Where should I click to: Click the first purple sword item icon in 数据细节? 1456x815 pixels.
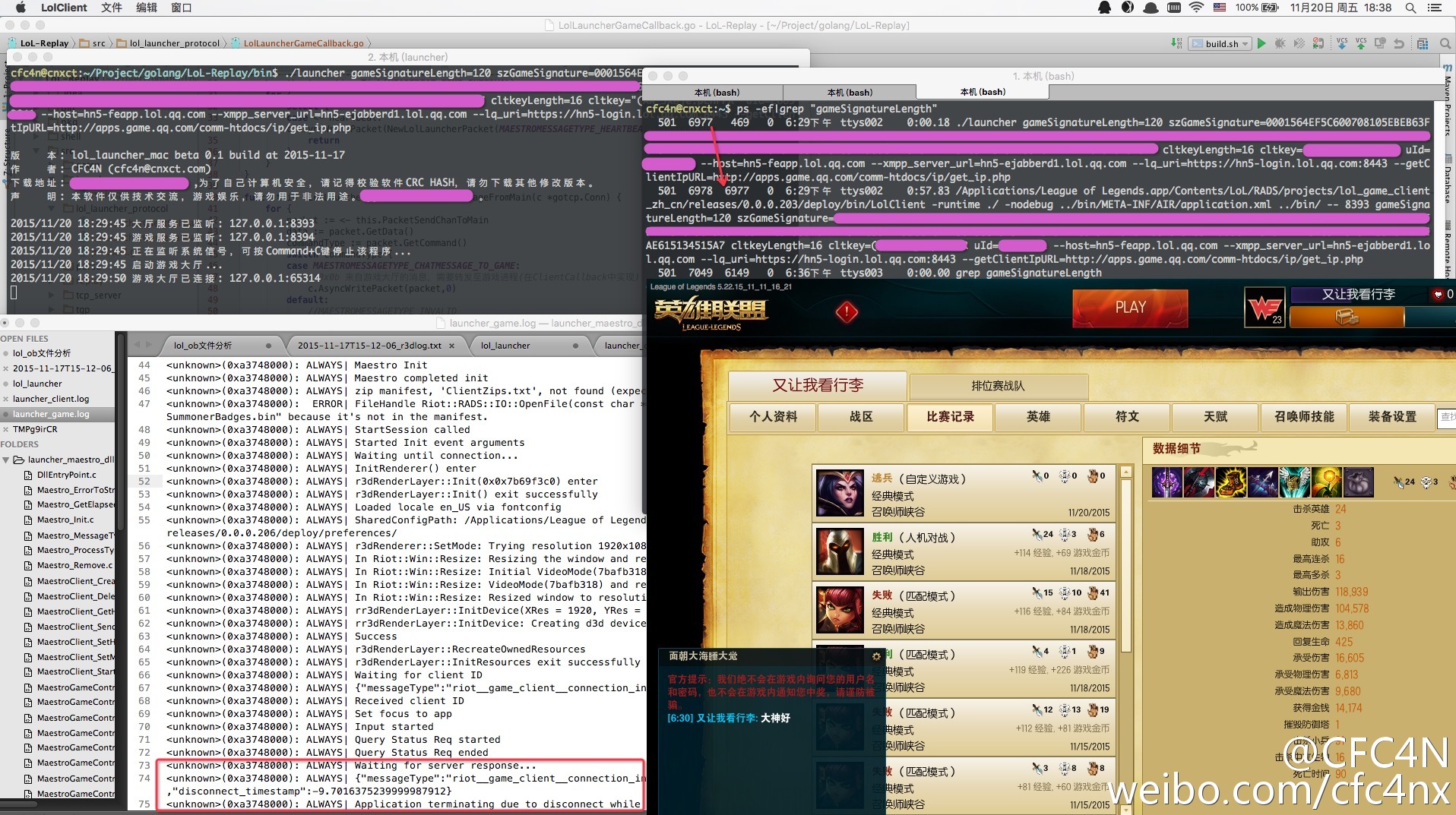(x=1166, y=482)
